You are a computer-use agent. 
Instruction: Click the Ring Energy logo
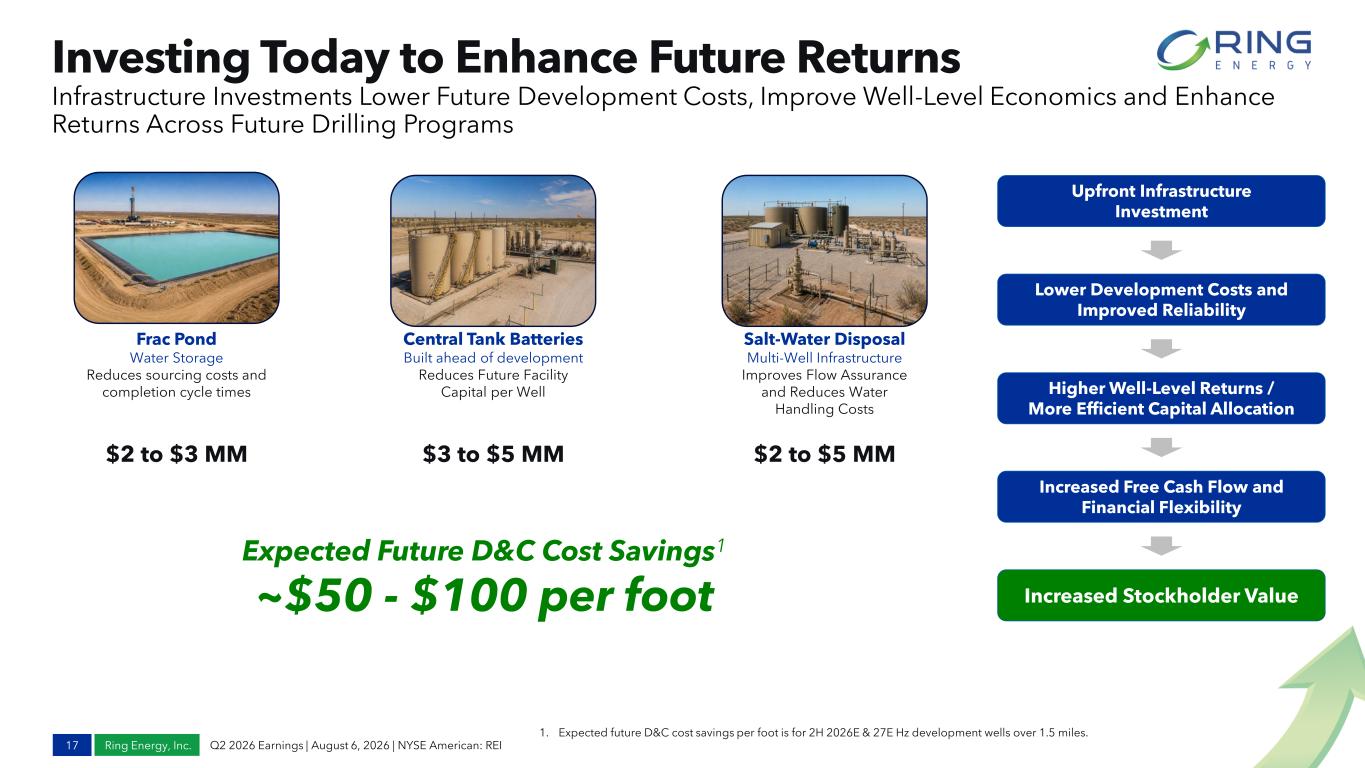(x=1234, y=50)
